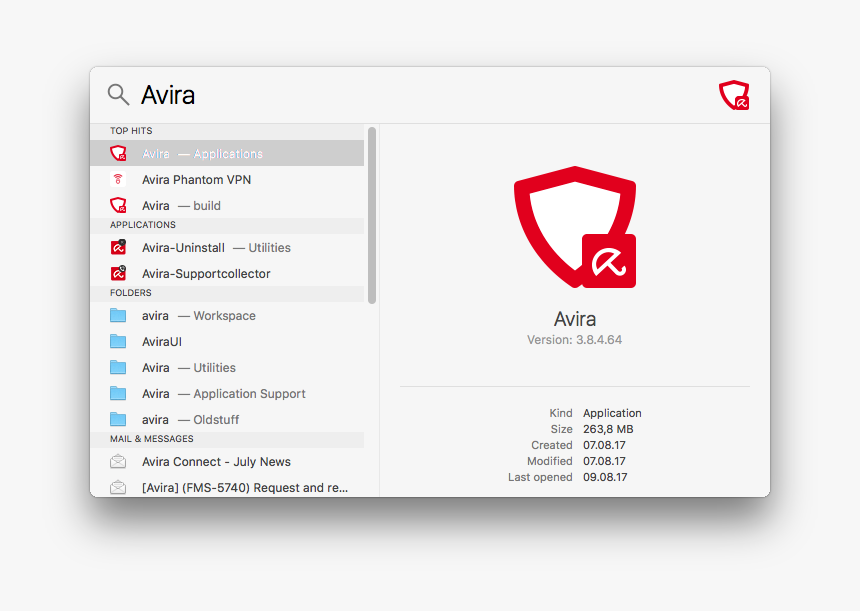The image size is (860, 611).
Task: Click envelope icon for FMS-5740 message
Action: pos(118,487)
